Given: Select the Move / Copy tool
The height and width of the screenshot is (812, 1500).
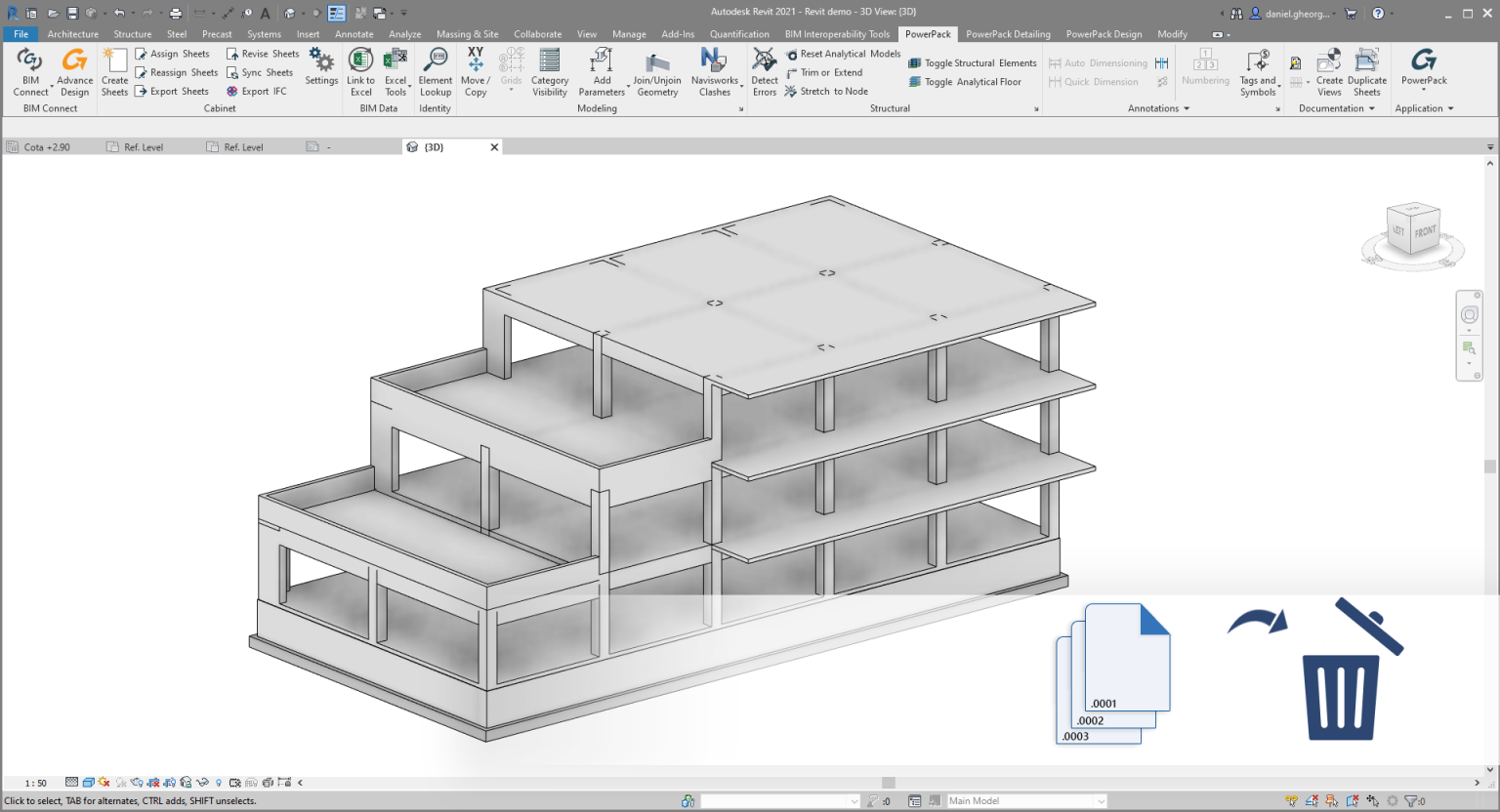Looking at the screenshot, I should [x=475, y=71].
